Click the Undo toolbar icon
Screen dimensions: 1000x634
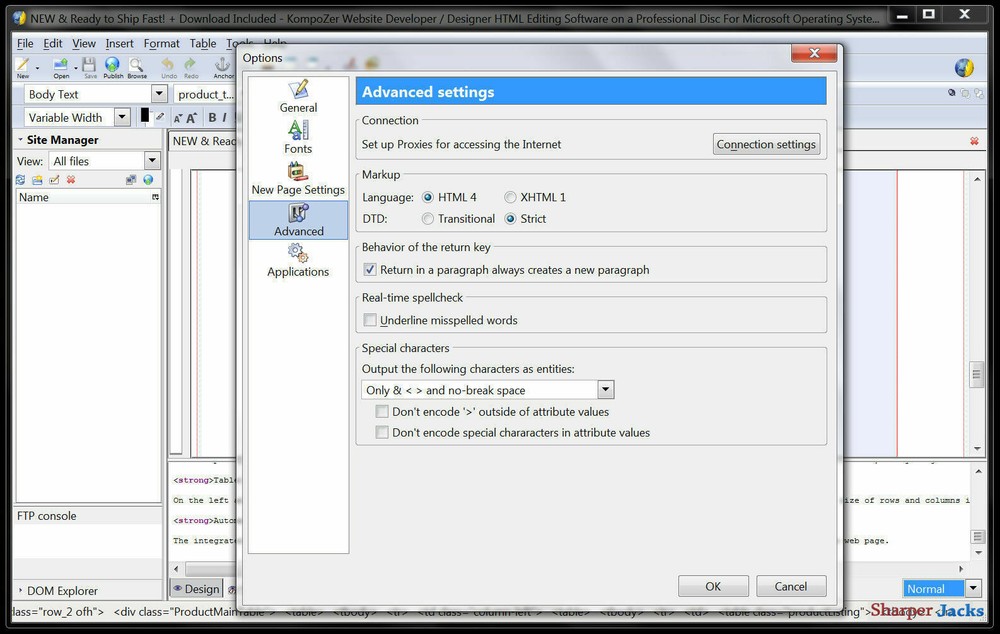(168, 66)
